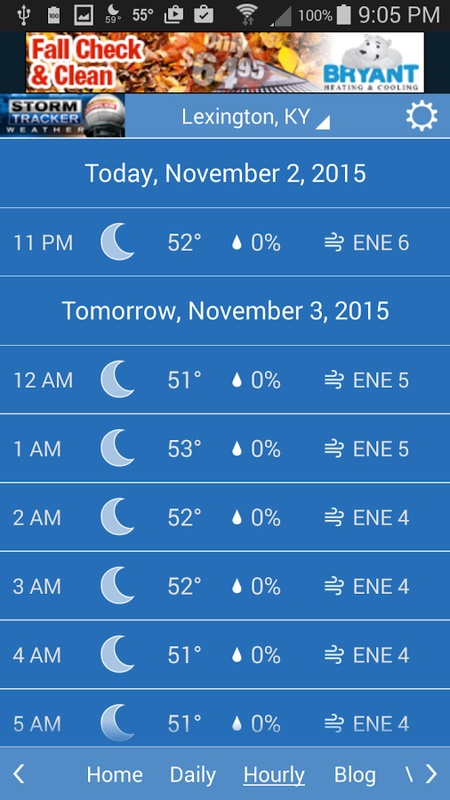This screenshot has width=450, height=800.
Task: Tap the moon icon for 11 PM
Action: (117, 243)
